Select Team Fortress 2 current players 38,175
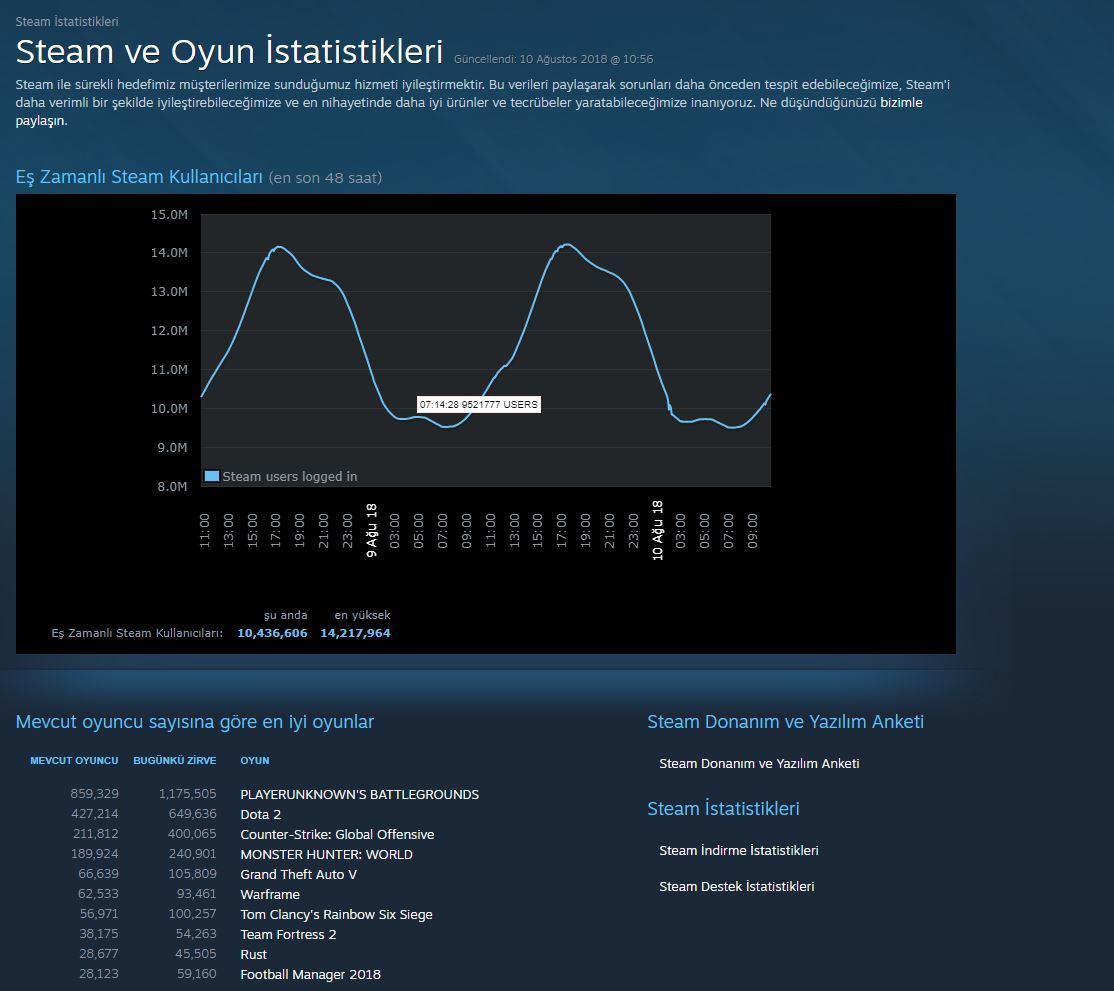 point(99,933)
